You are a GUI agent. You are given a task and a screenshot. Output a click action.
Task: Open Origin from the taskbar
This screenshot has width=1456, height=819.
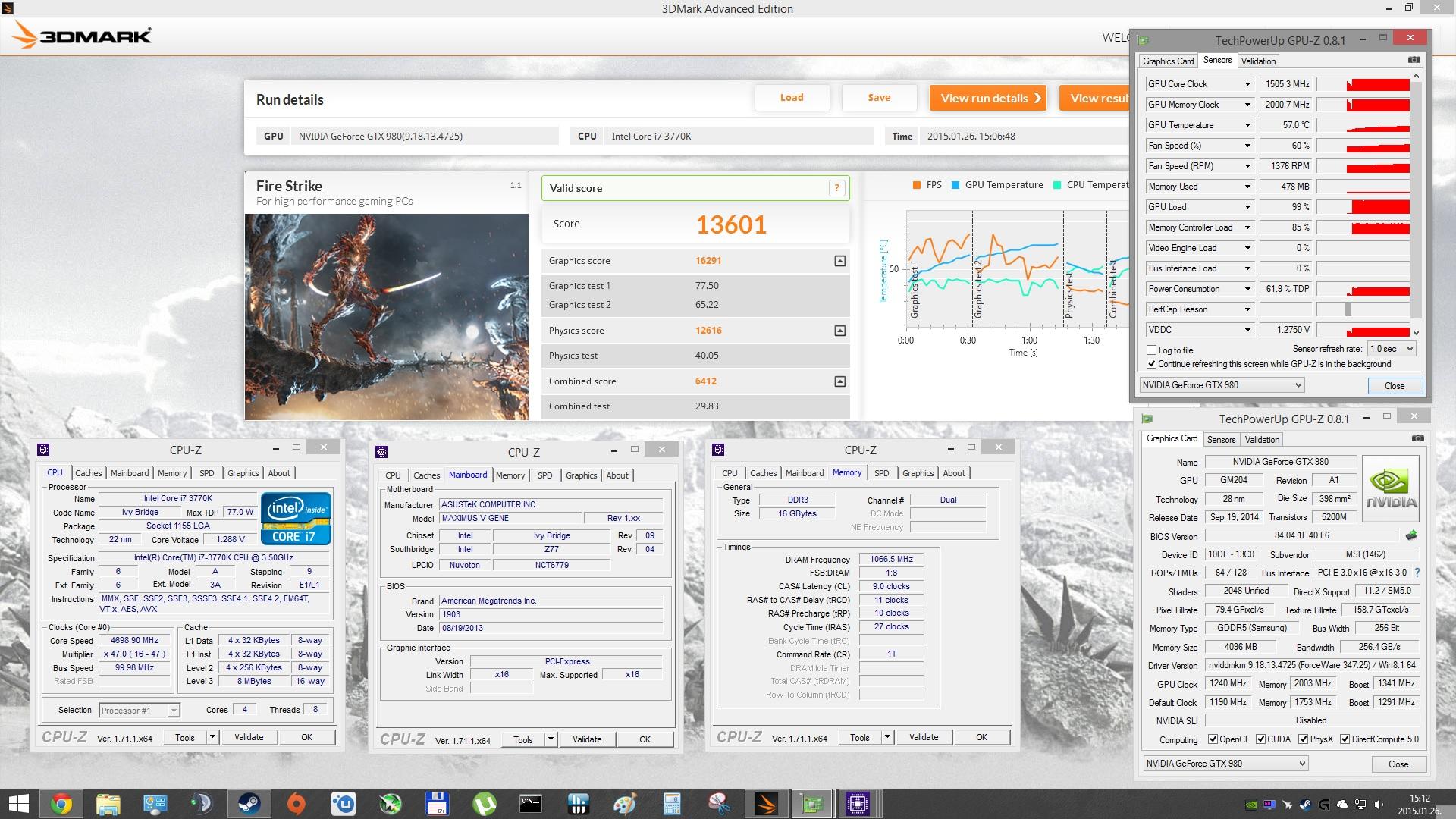297,804
